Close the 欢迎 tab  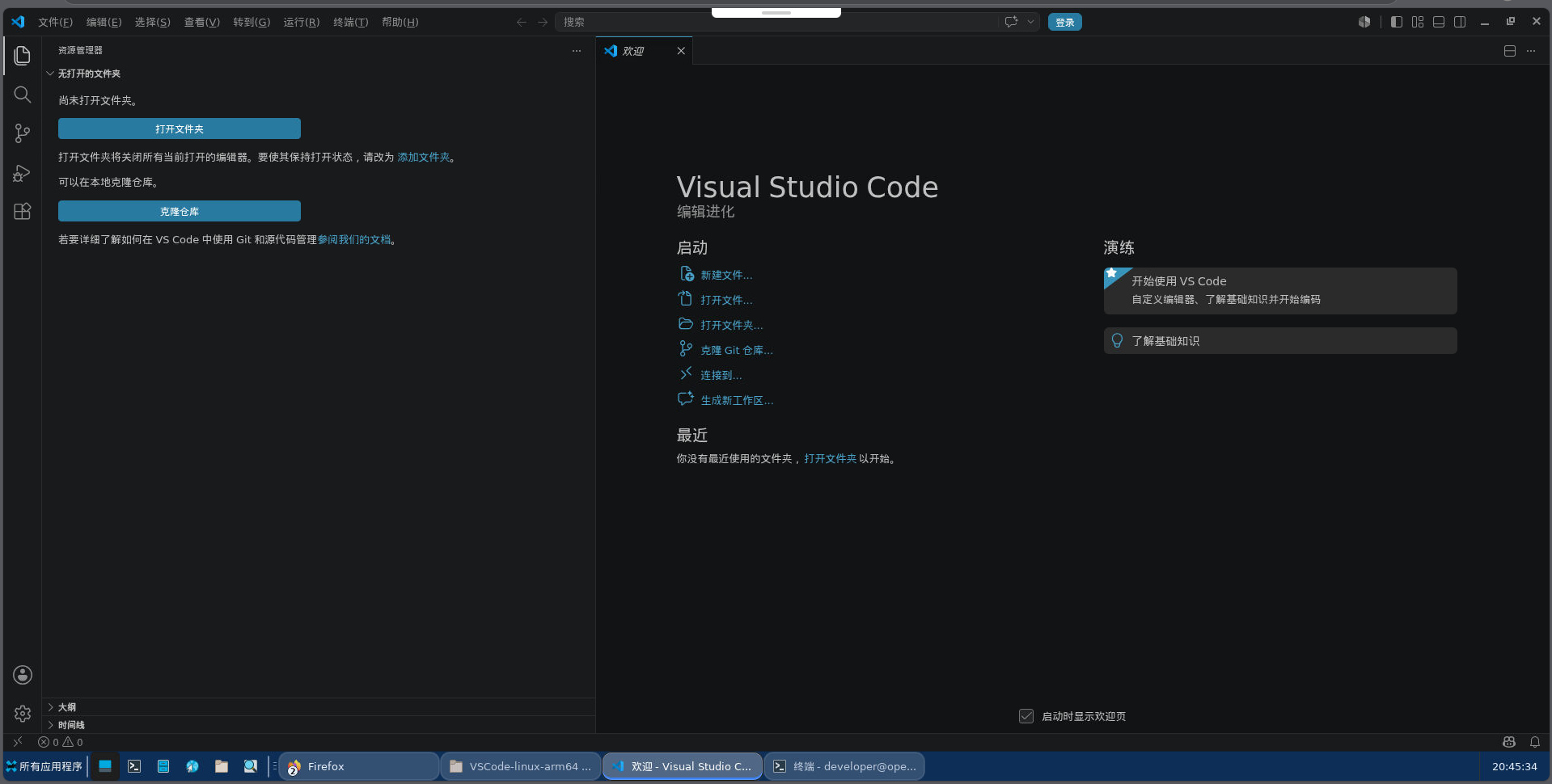coord(681,51)
